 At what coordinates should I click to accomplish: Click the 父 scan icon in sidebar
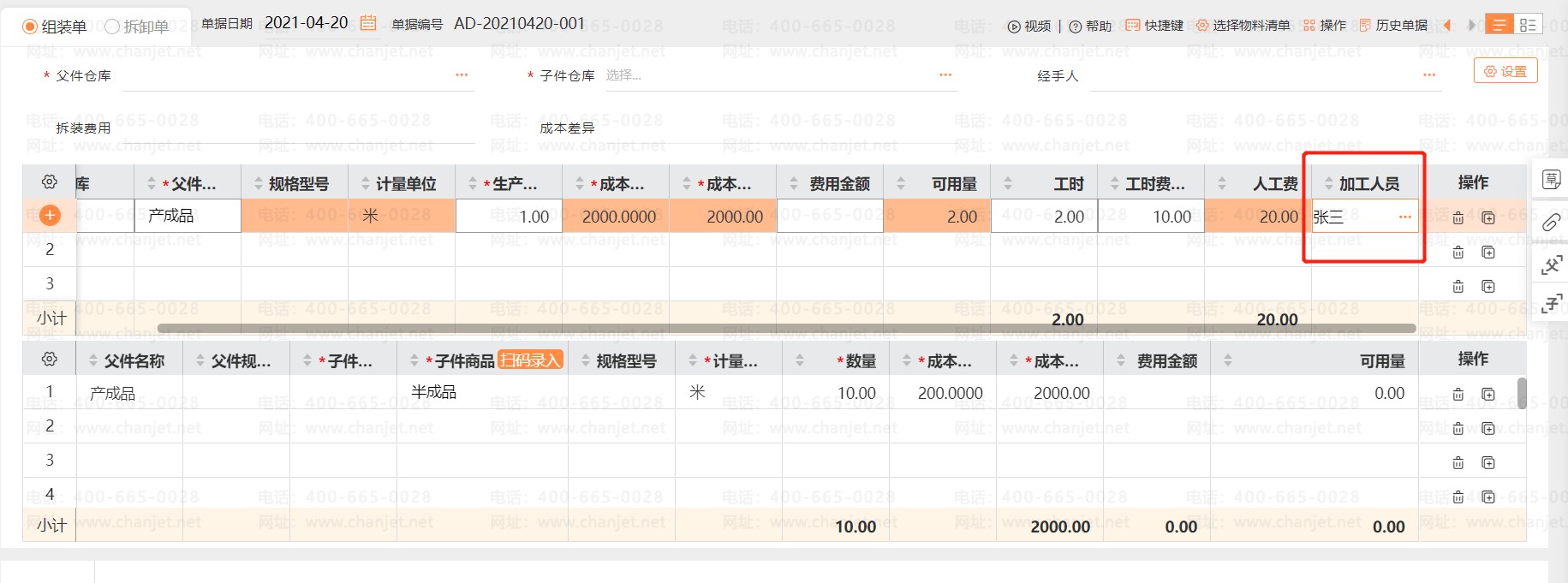pos(1551,266)
